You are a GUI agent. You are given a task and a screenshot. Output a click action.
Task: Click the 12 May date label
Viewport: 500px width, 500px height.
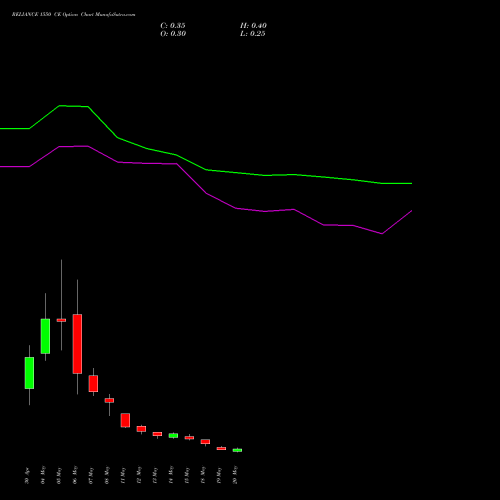(139, 476)
